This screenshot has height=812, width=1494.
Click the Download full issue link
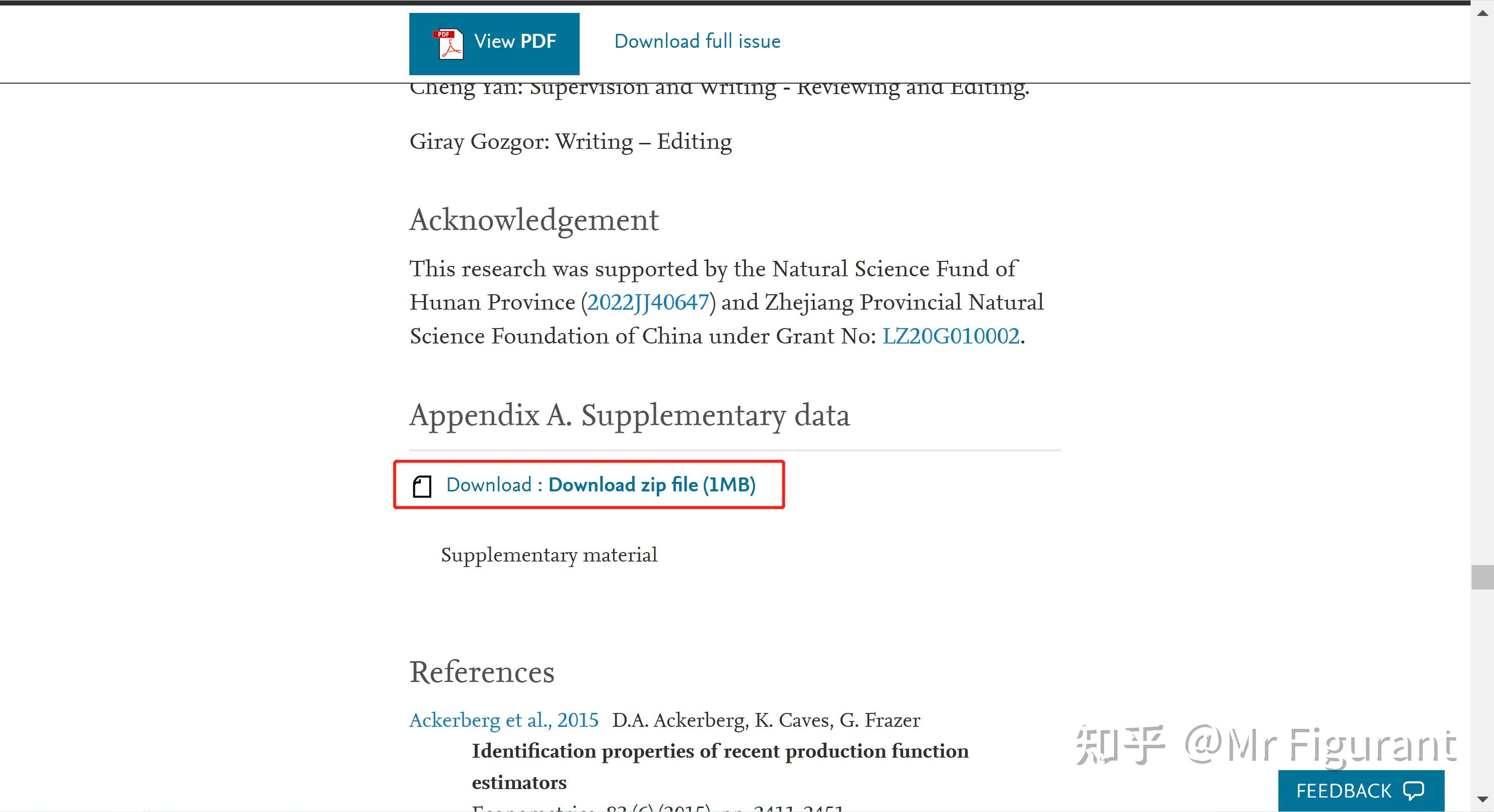(697, 42)
